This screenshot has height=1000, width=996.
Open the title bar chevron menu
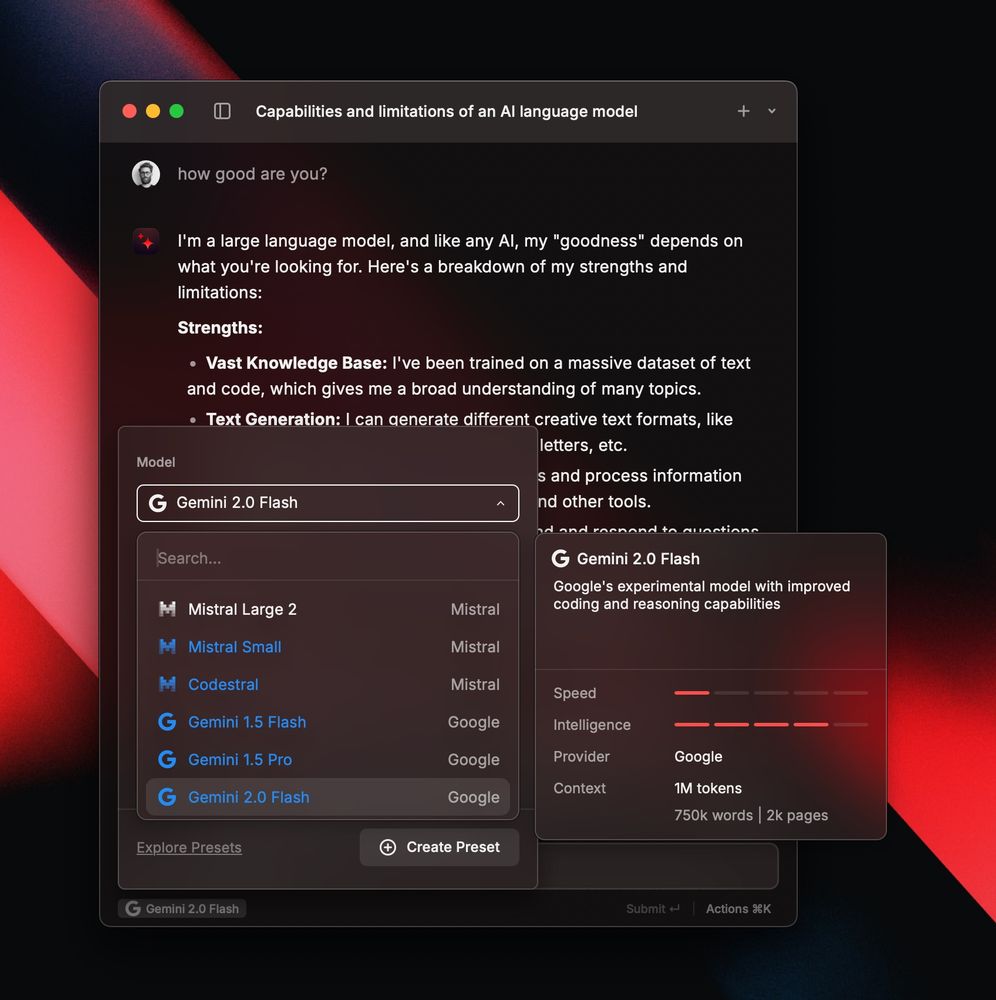(772, 111)
